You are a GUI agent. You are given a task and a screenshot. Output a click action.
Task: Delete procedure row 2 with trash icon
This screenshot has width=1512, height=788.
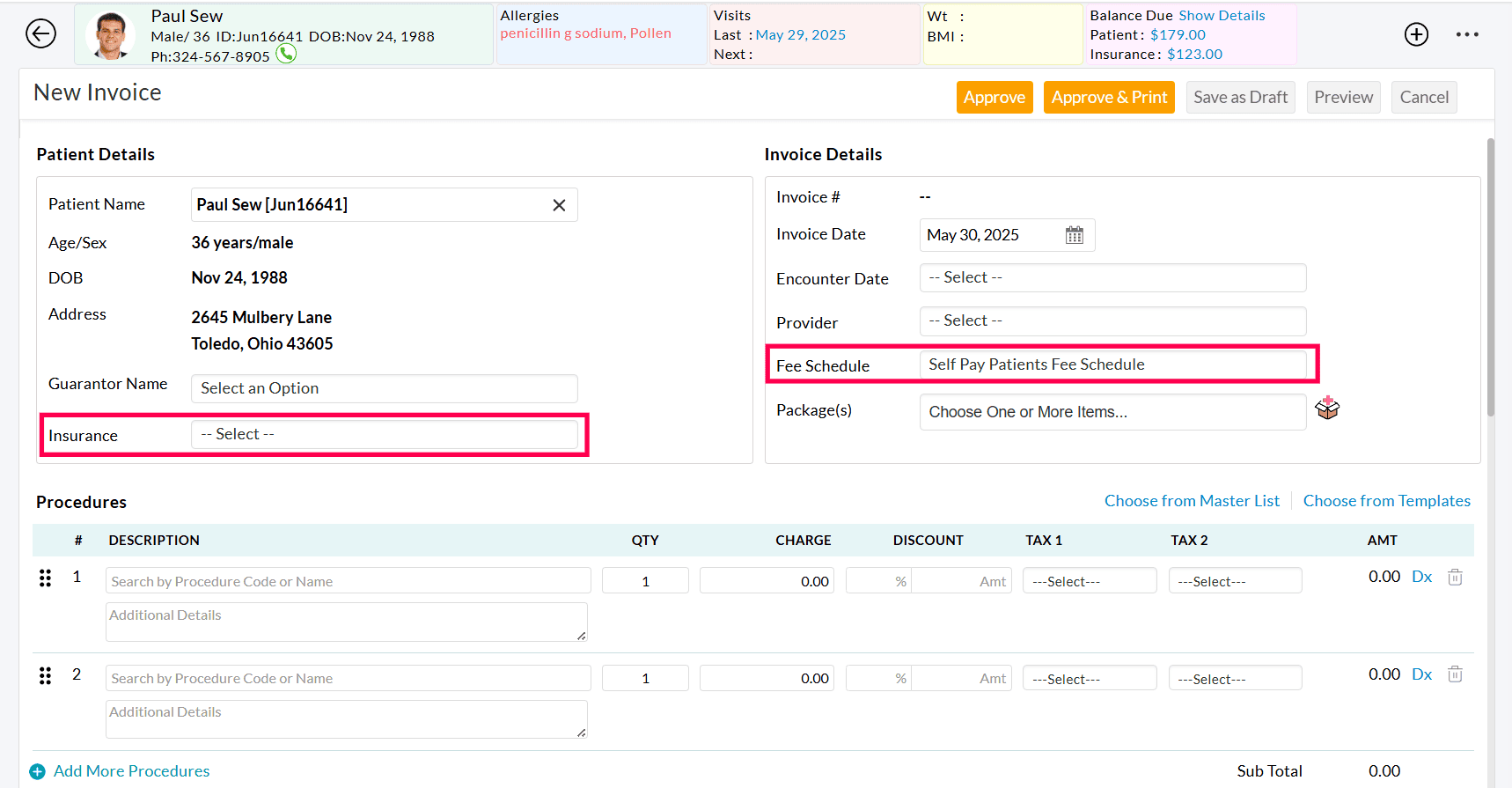(x=1455, y=674)
